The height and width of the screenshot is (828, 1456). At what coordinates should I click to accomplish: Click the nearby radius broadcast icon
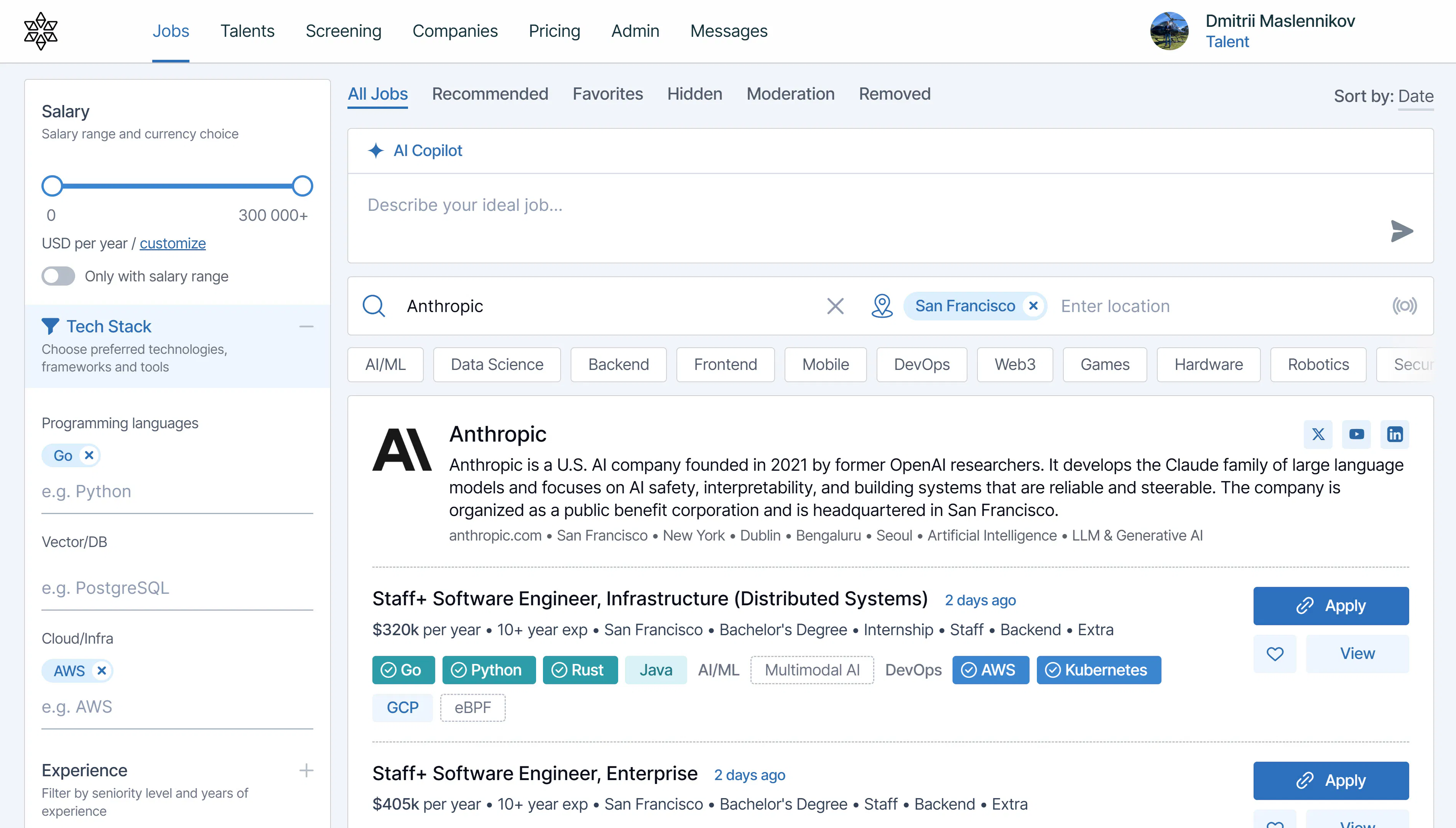[1404, 306]
